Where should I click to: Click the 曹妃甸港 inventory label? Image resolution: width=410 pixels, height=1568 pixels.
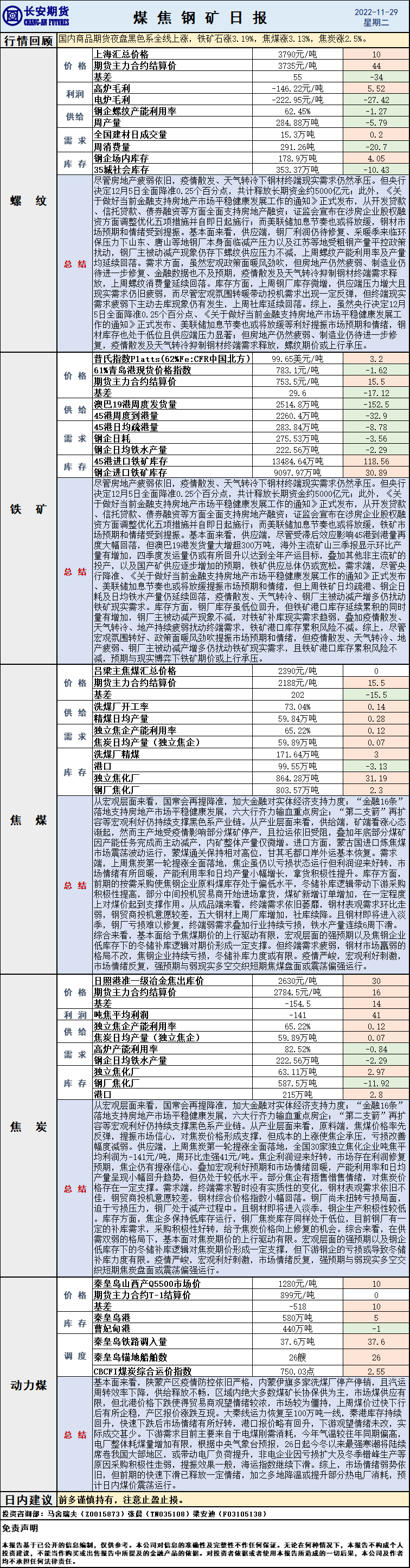(x=112, y=1329)
